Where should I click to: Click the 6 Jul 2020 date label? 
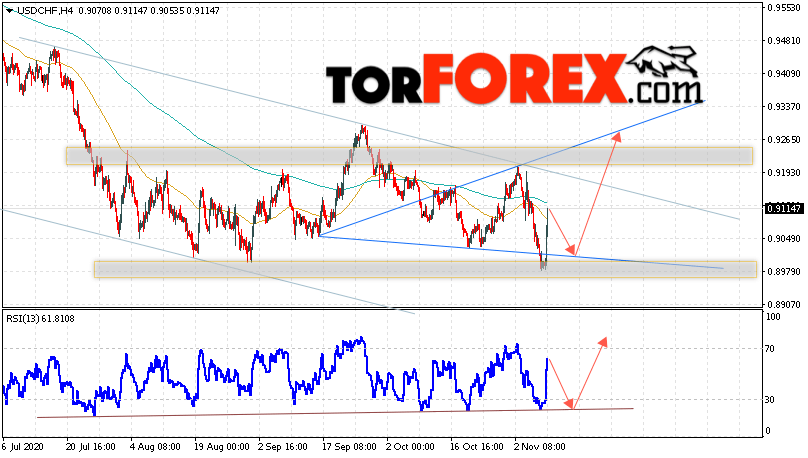click(23, 447)
